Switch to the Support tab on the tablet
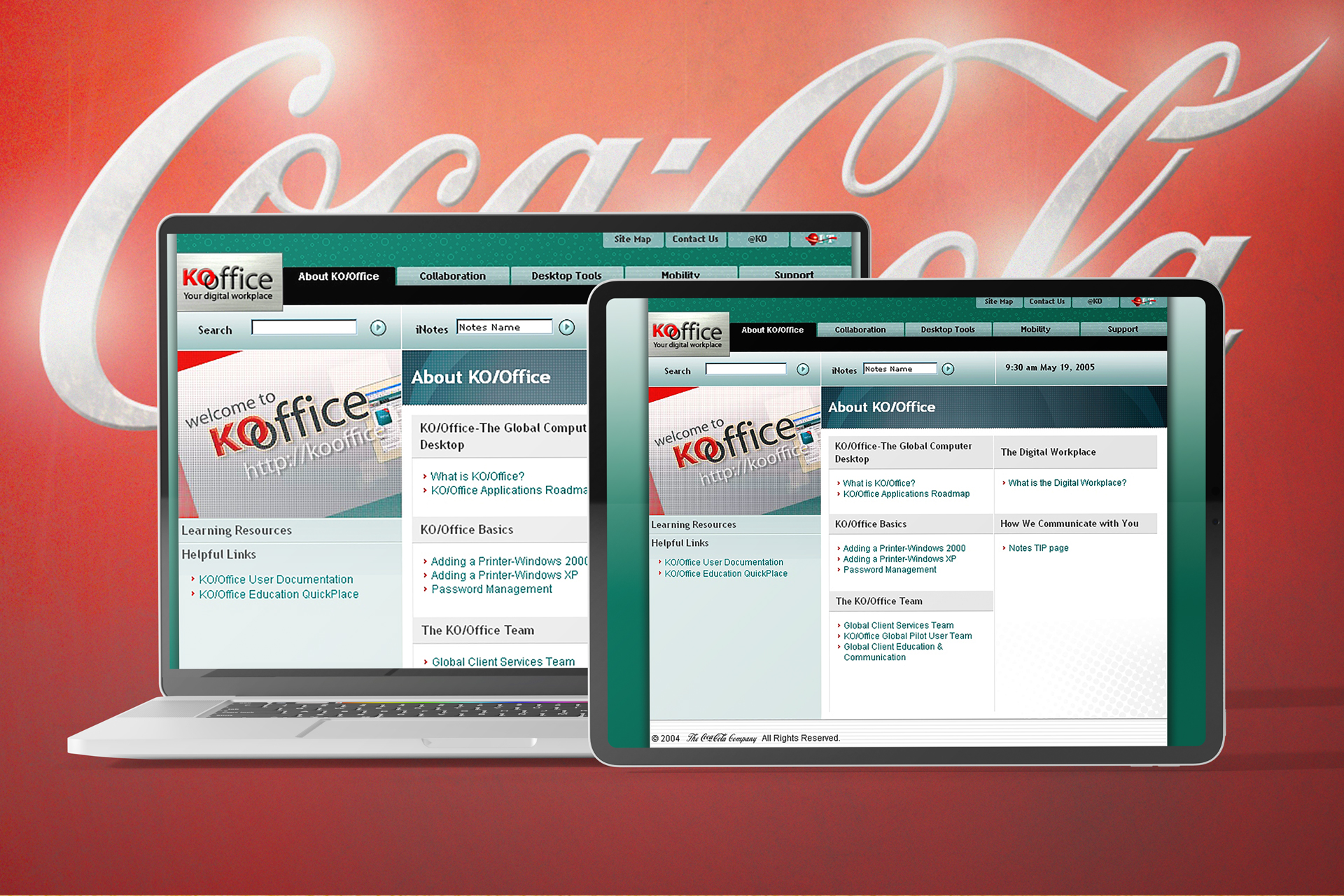This screenshot has height=896, width=1344. (1122, 330)
